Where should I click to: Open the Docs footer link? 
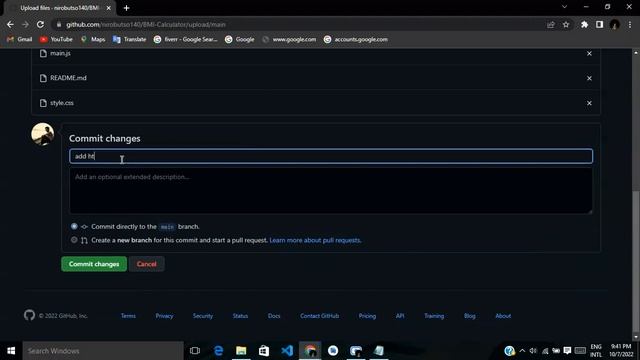tap(274, 316)
